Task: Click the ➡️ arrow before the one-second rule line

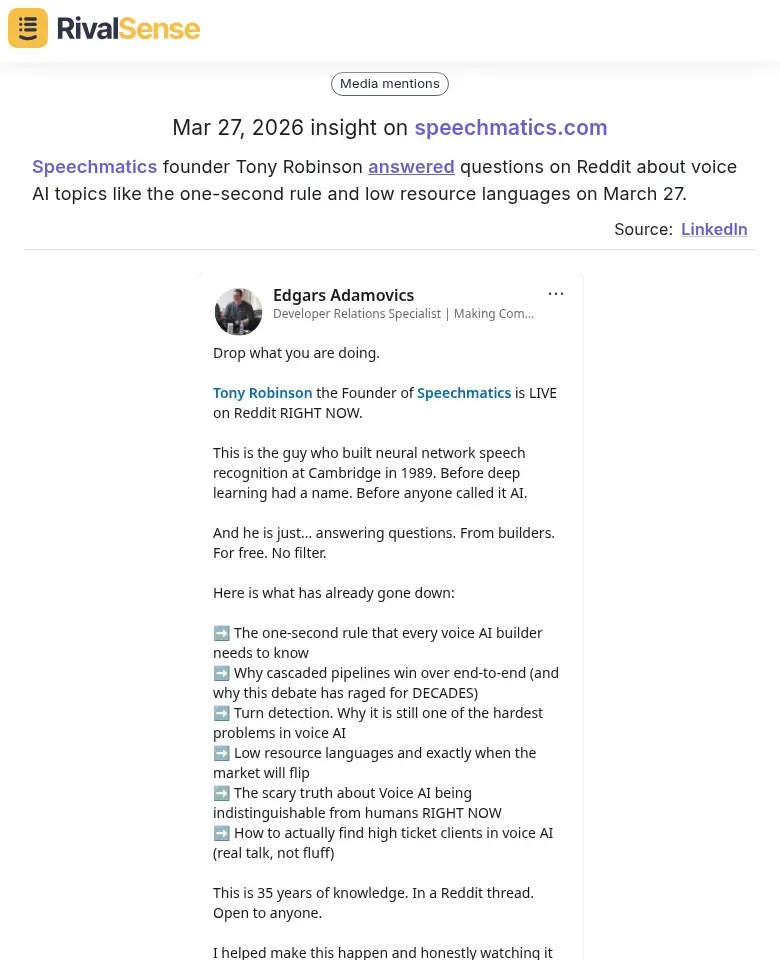Action: (x=221, y=632)
